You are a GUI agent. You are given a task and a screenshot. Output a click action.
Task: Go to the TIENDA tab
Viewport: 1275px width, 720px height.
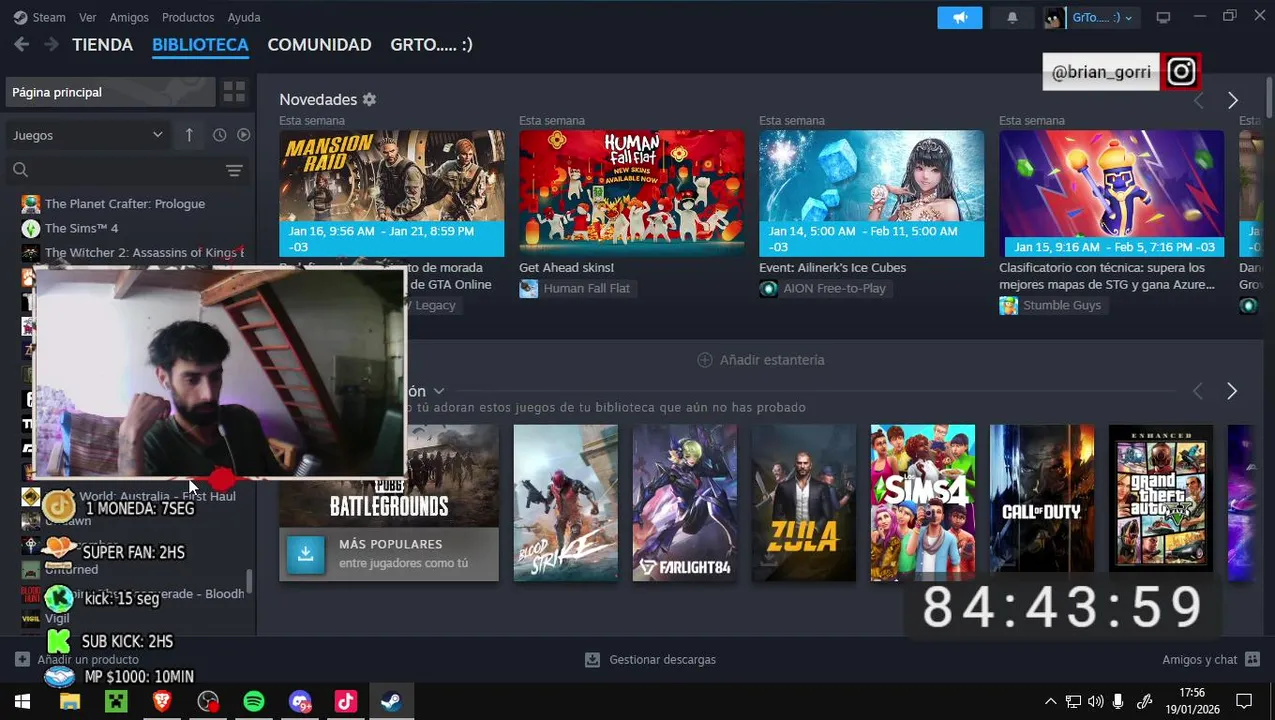coord(103,45)
